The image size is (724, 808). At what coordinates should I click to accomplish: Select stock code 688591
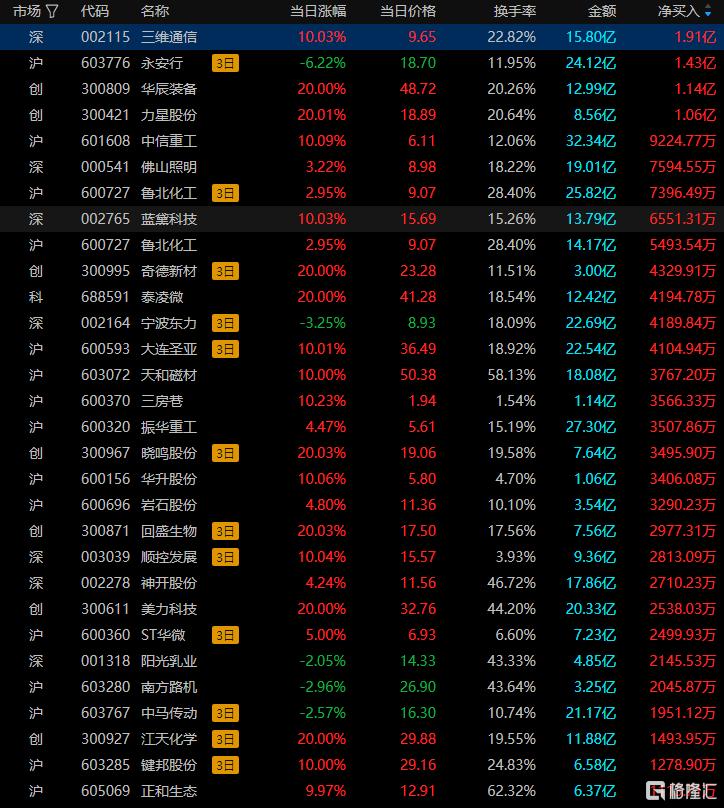click(x=106, y=297)
